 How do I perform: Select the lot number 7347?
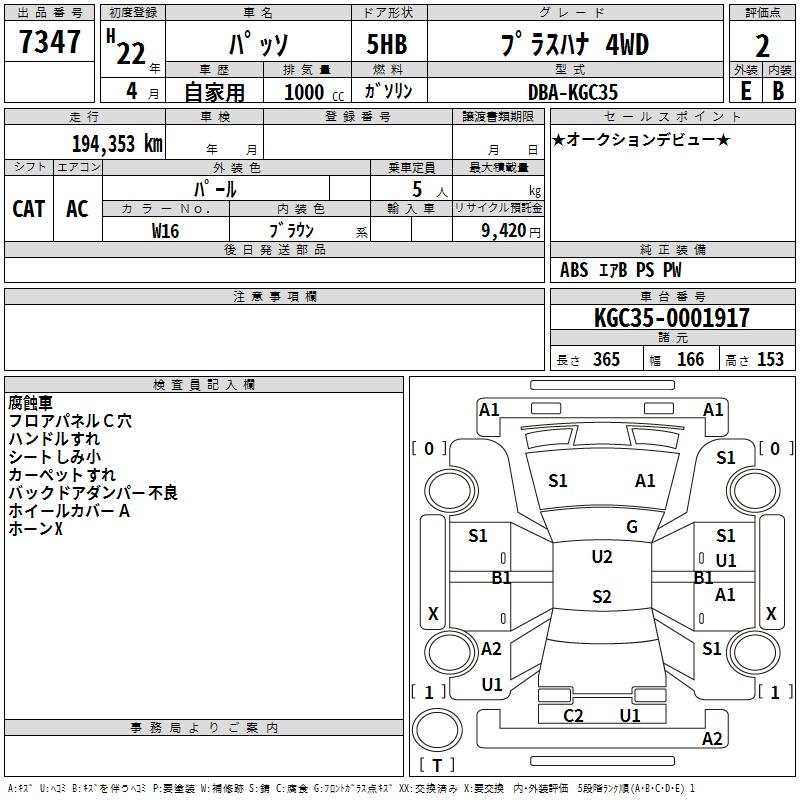(49, 42)
